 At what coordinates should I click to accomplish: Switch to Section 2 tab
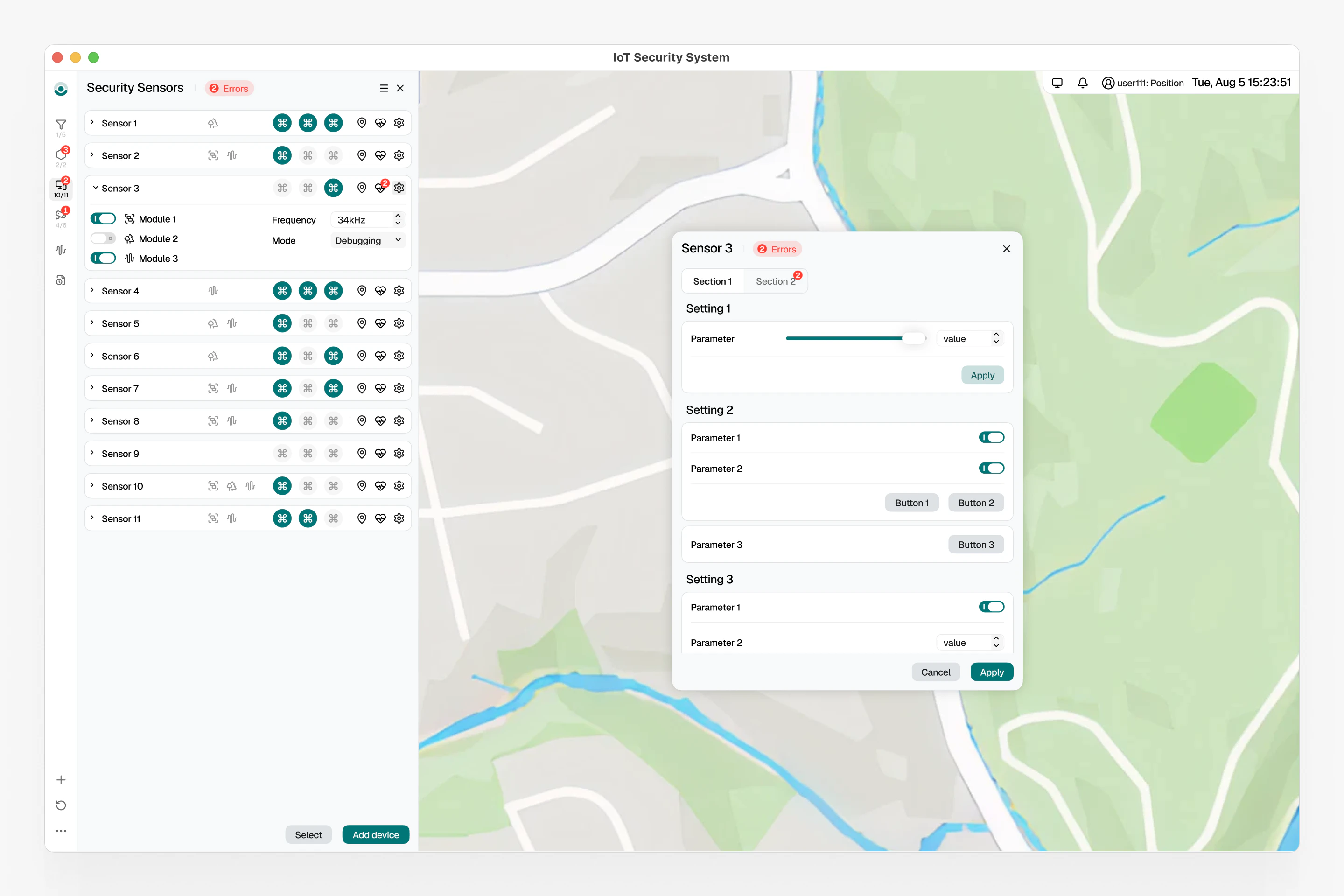[x=776, y=281]
